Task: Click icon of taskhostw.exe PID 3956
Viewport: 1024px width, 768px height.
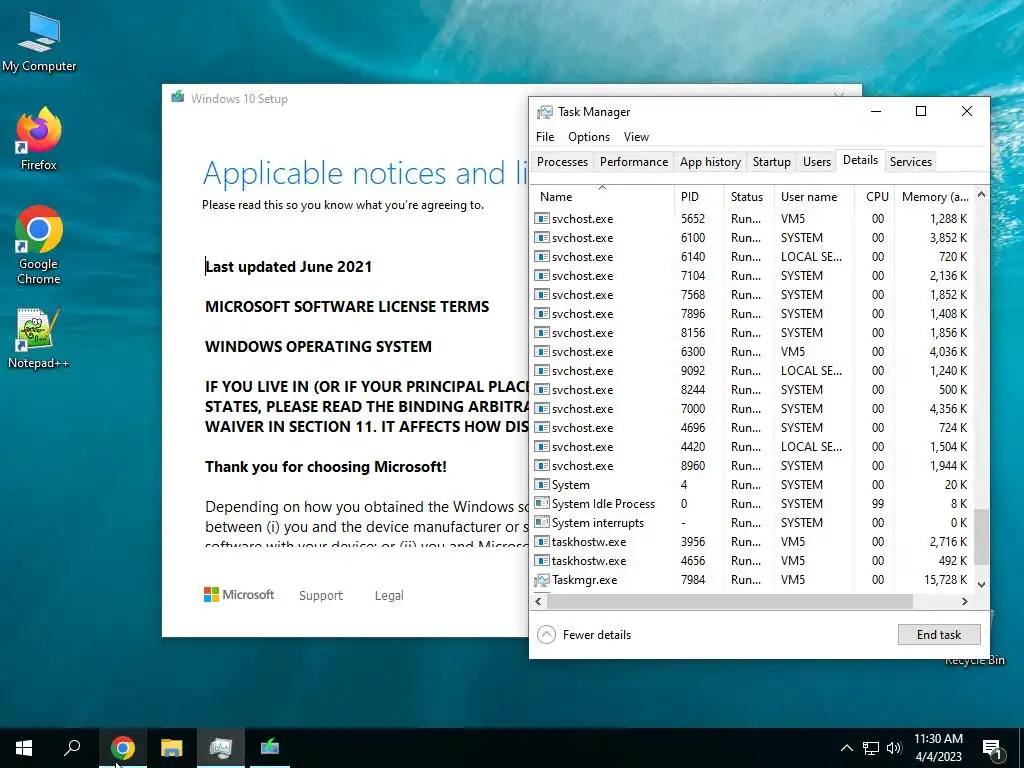Action: (541, 541)
